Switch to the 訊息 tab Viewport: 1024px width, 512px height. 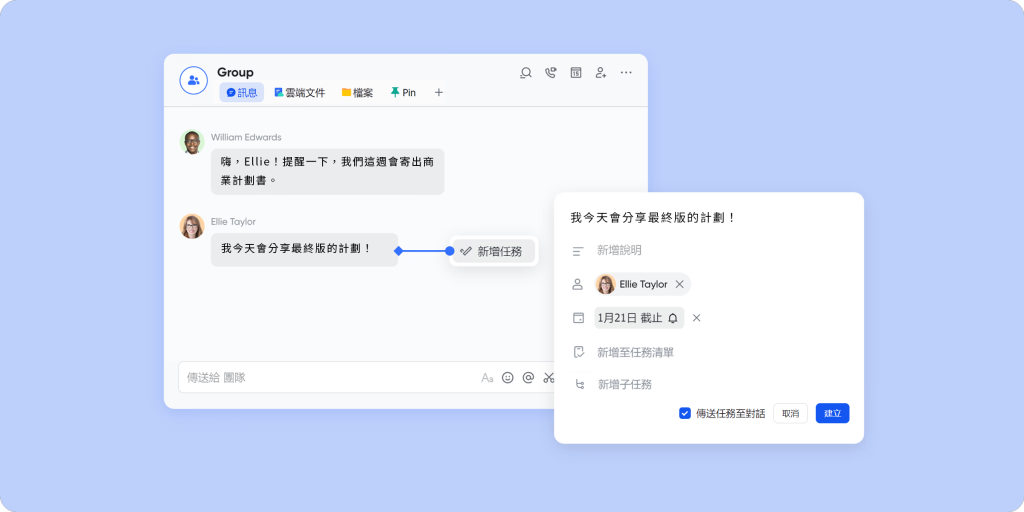(242, 93)
